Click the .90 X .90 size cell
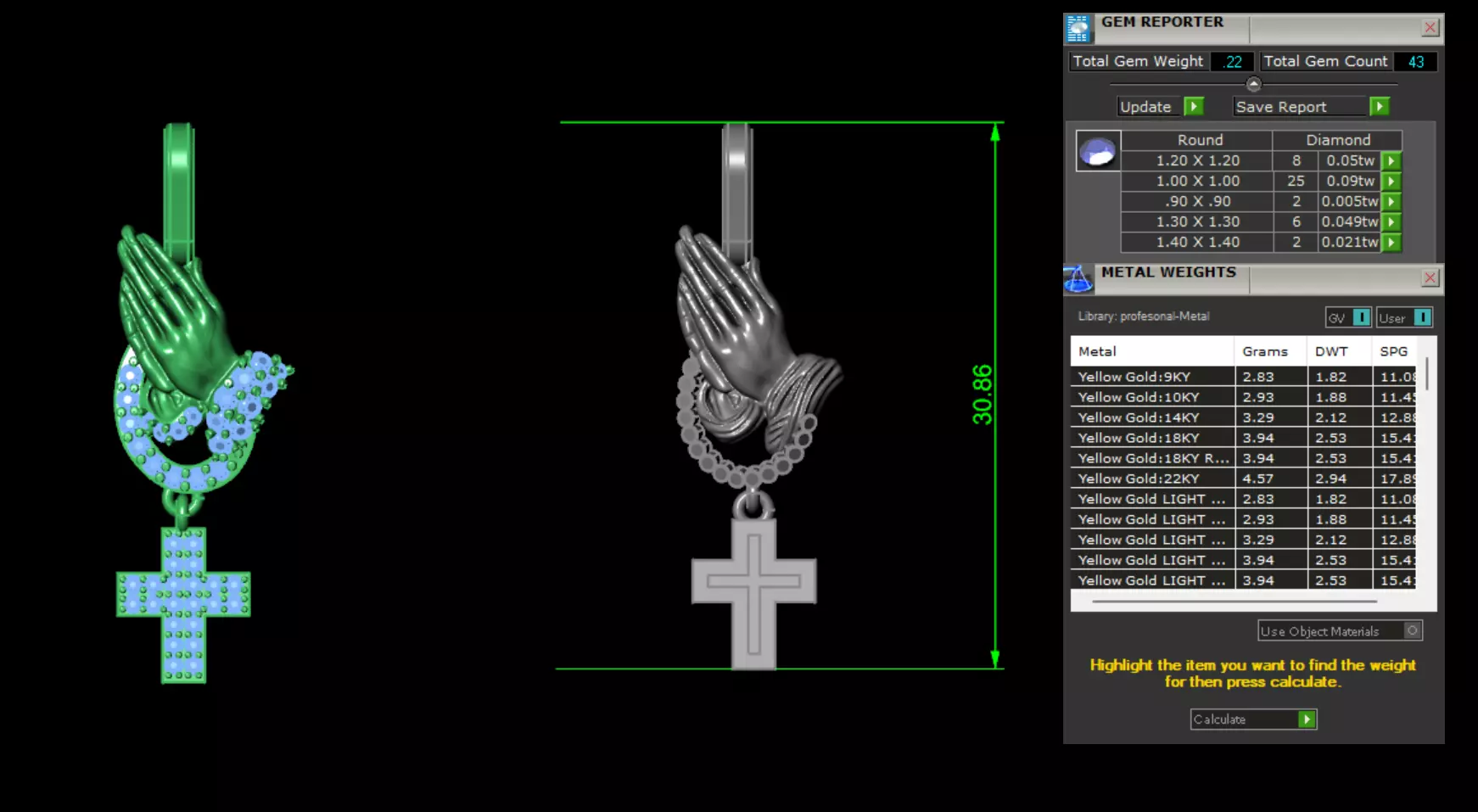The width and height of the screenshot is (1478, 812). click(x=1197, y=201)
